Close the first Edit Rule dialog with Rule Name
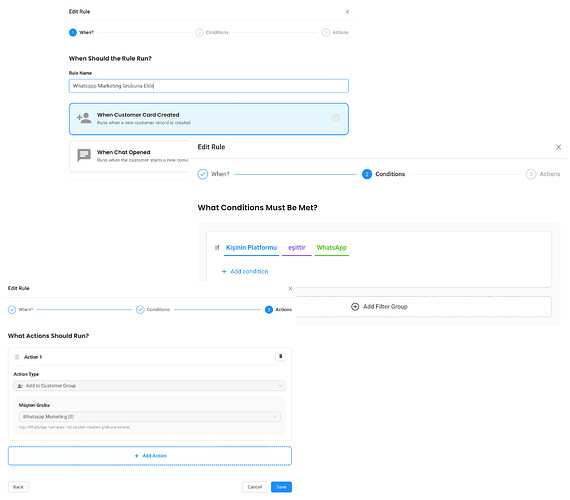Screen dimensions: 570x500 (x=347, y=12)
